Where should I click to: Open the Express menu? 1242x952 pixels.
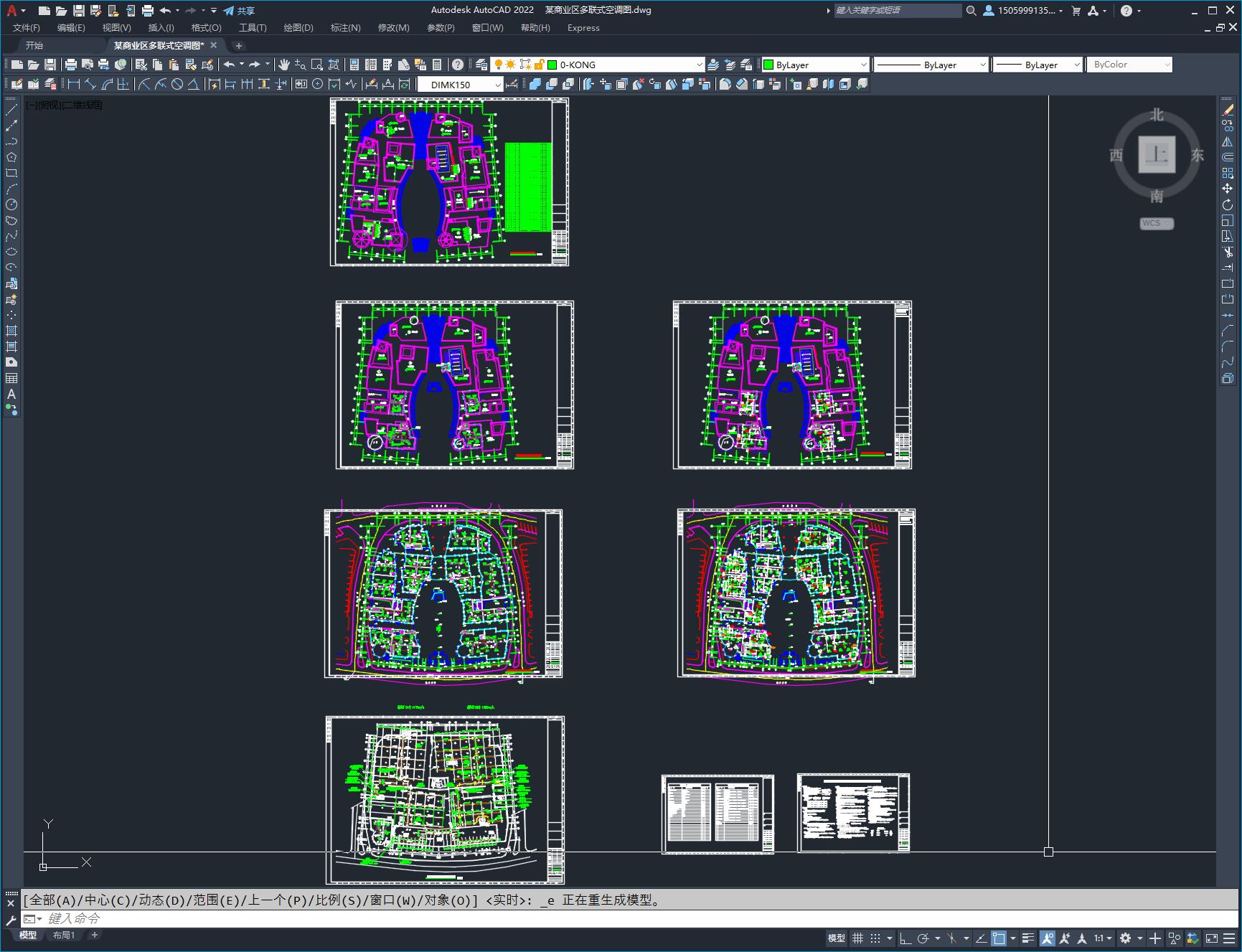pos(583,28)
